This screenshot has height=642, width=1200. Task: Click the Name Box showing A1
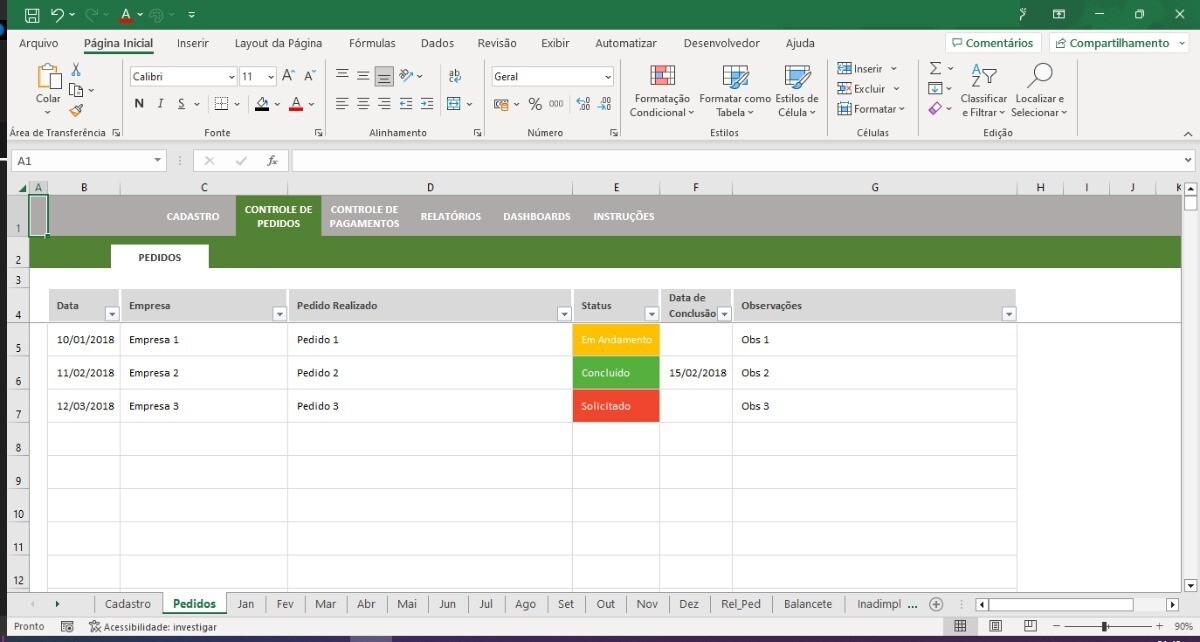coord(80,161)
